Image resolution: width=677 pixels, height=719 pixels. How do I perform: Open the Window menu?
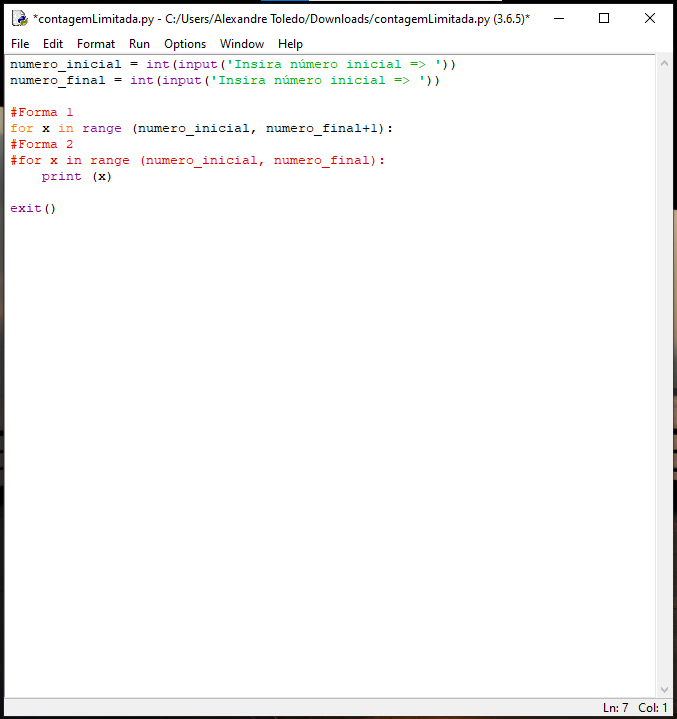(242, 44)
